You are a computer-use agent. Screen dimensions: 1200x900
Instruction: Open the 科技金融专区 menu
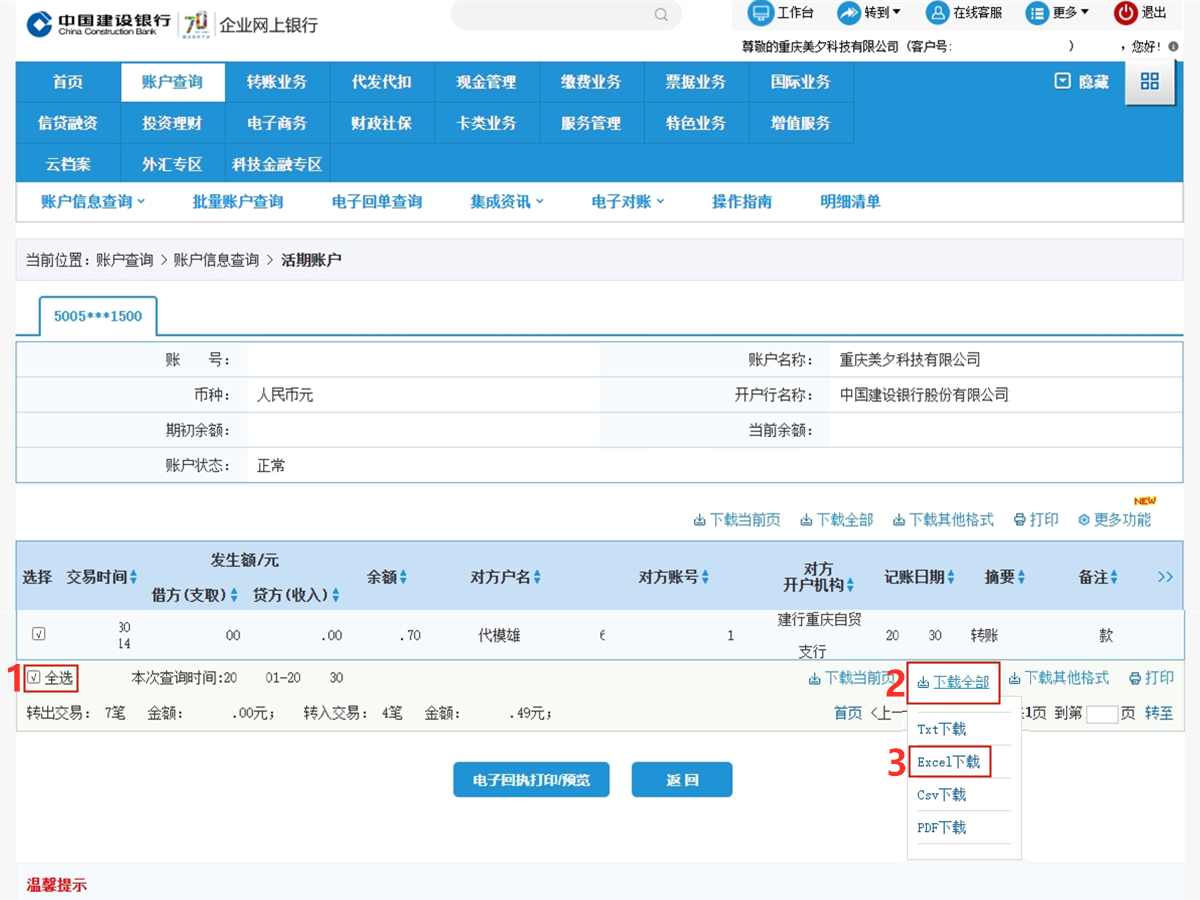tap(277, 164)
